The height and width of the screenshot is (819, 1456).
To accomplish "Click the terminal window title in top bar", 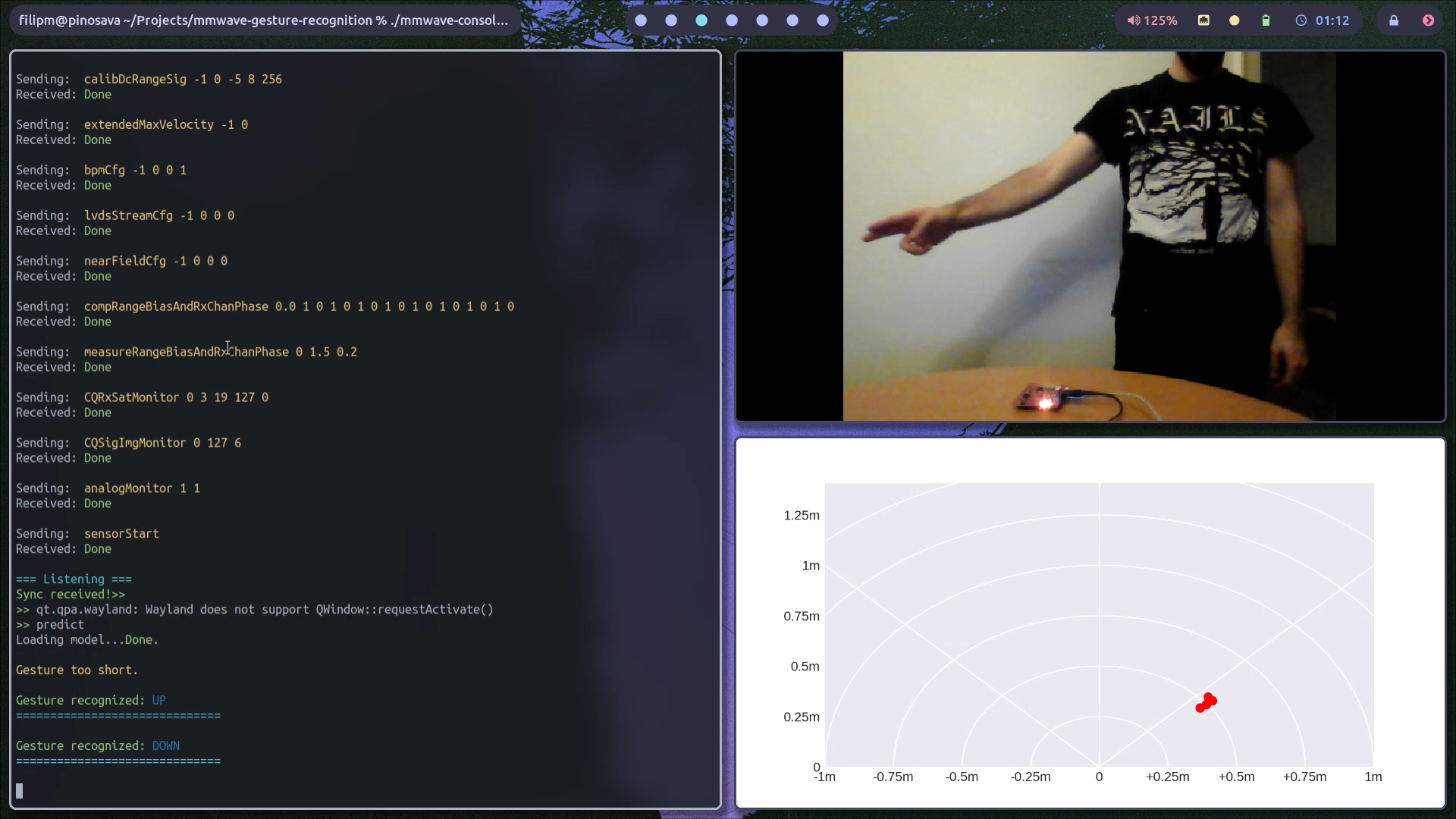I will [263, 20].
